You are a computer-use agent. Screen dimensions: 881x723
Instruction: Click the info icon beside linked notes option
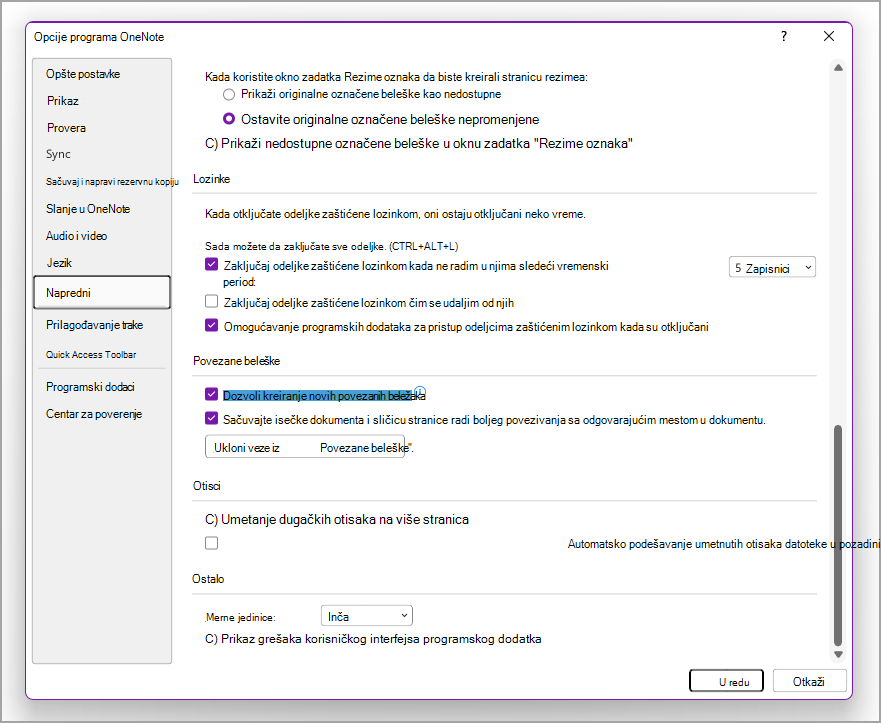pyautogui.click(x=420, y=392)
